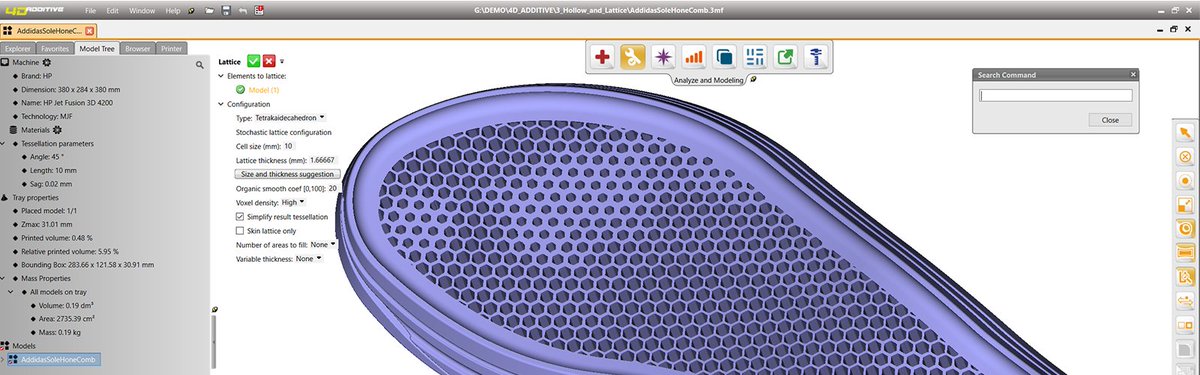Enable Skin lattice only checkbox

point(240,230)
